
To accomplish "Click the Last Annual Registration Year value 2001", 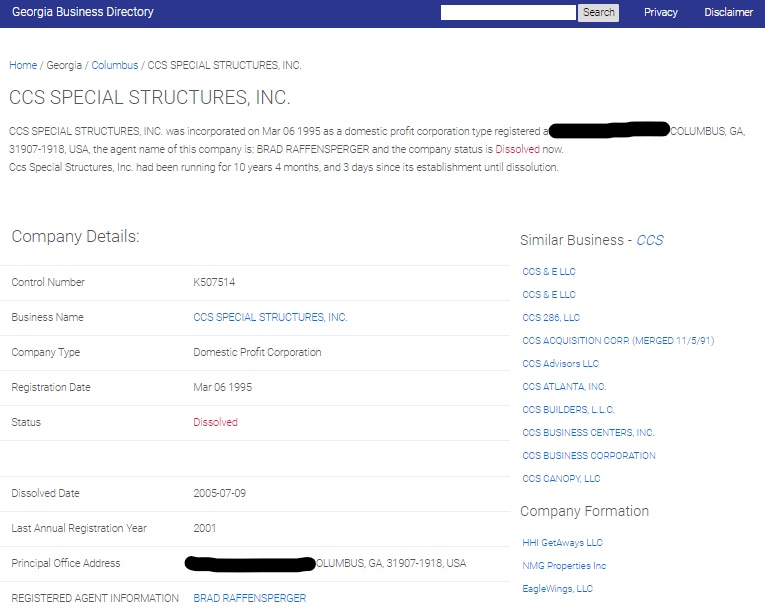I will tap(204, 528).
